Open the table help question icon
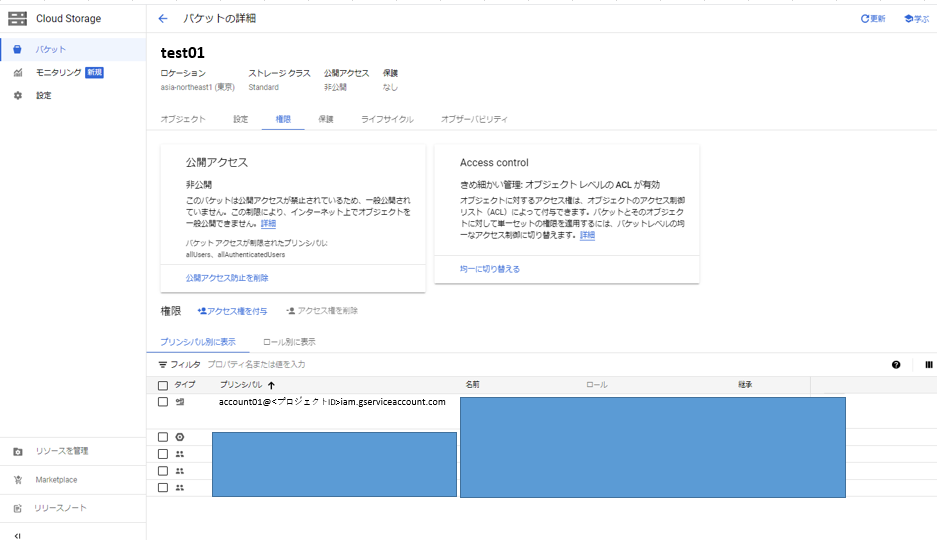 (x=896, y=364)
